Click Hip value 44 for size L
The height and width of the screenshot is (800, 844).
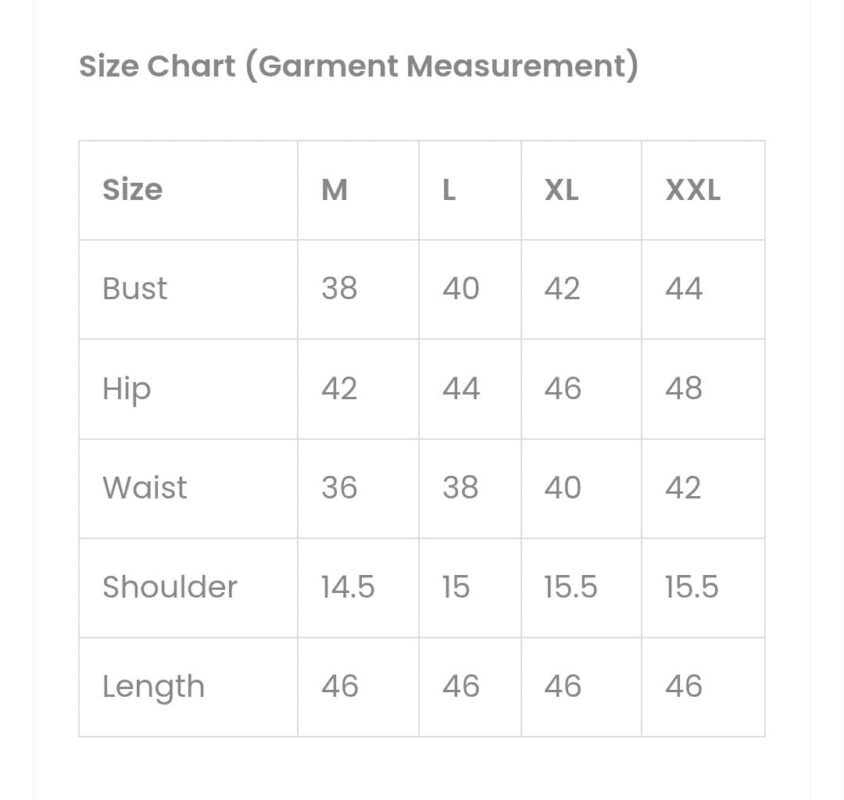(x=461, y=388)
